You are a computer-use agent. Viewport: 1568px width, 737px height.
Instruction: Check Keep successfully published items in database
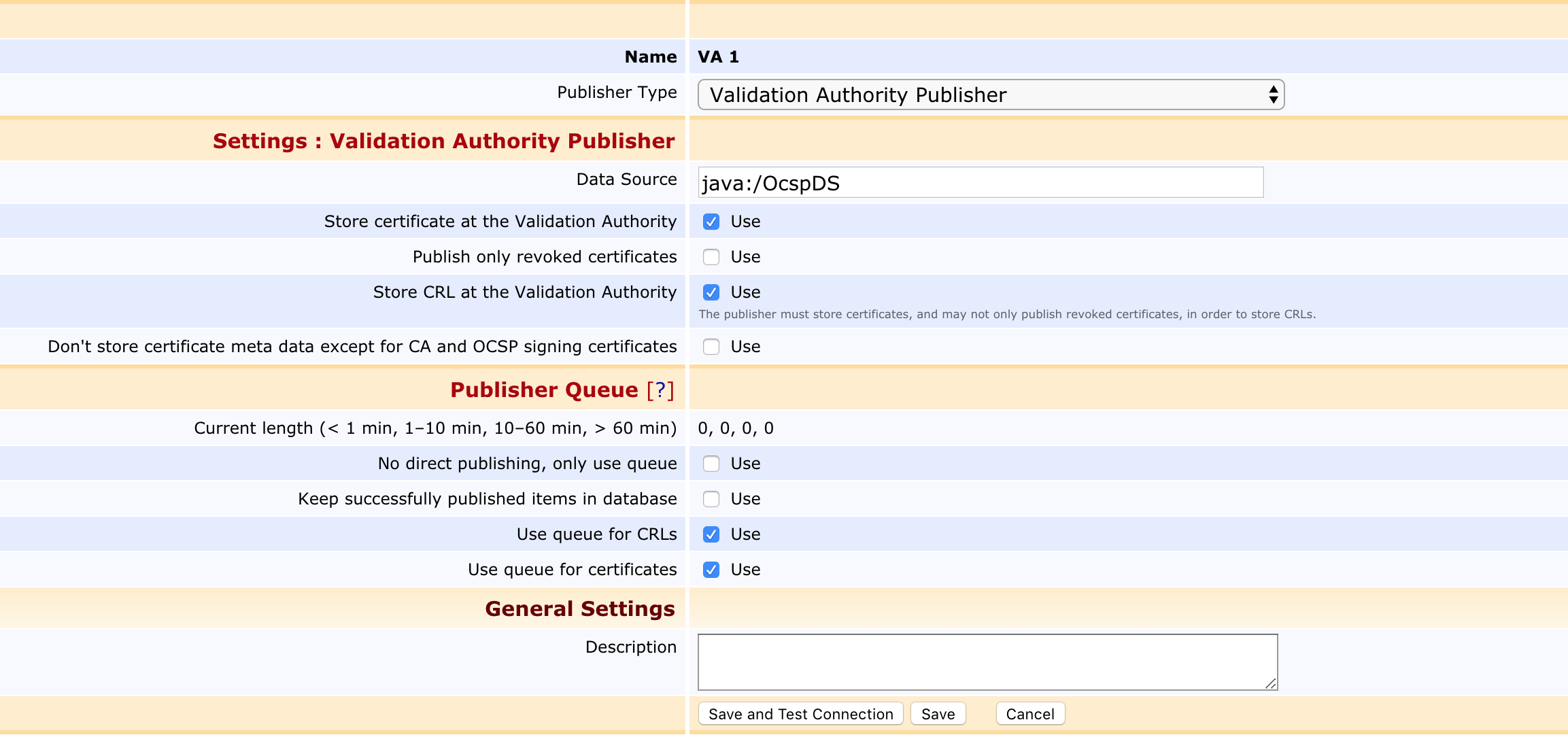coord(711,499)
